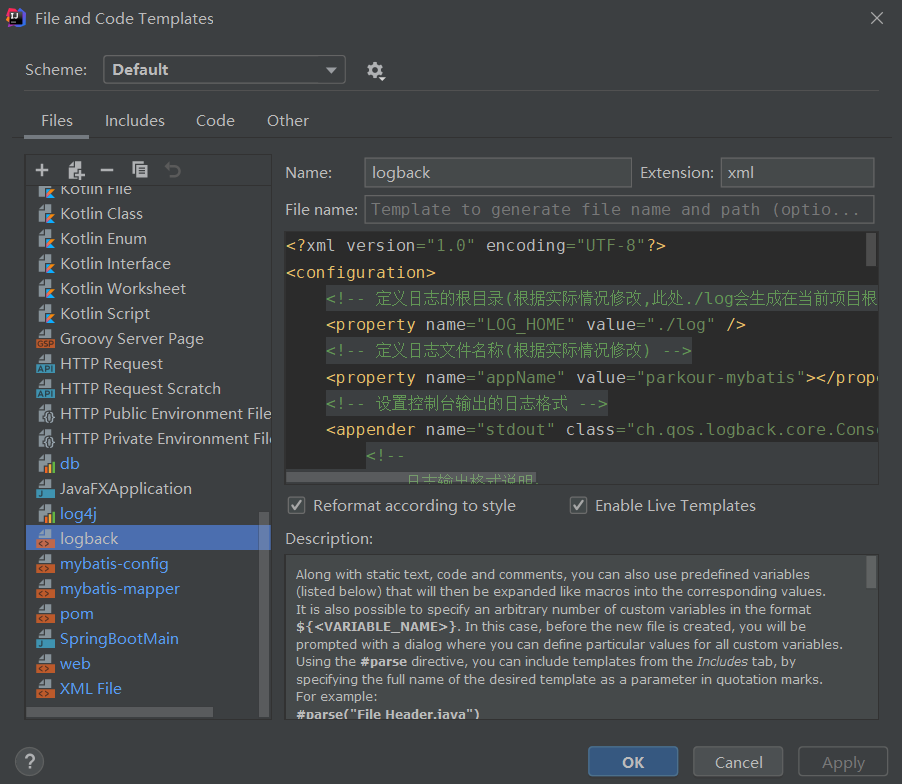Select the XML File template
Image resolution: width=902 pixels, height=784 pixels.
[x=90, y=689]
